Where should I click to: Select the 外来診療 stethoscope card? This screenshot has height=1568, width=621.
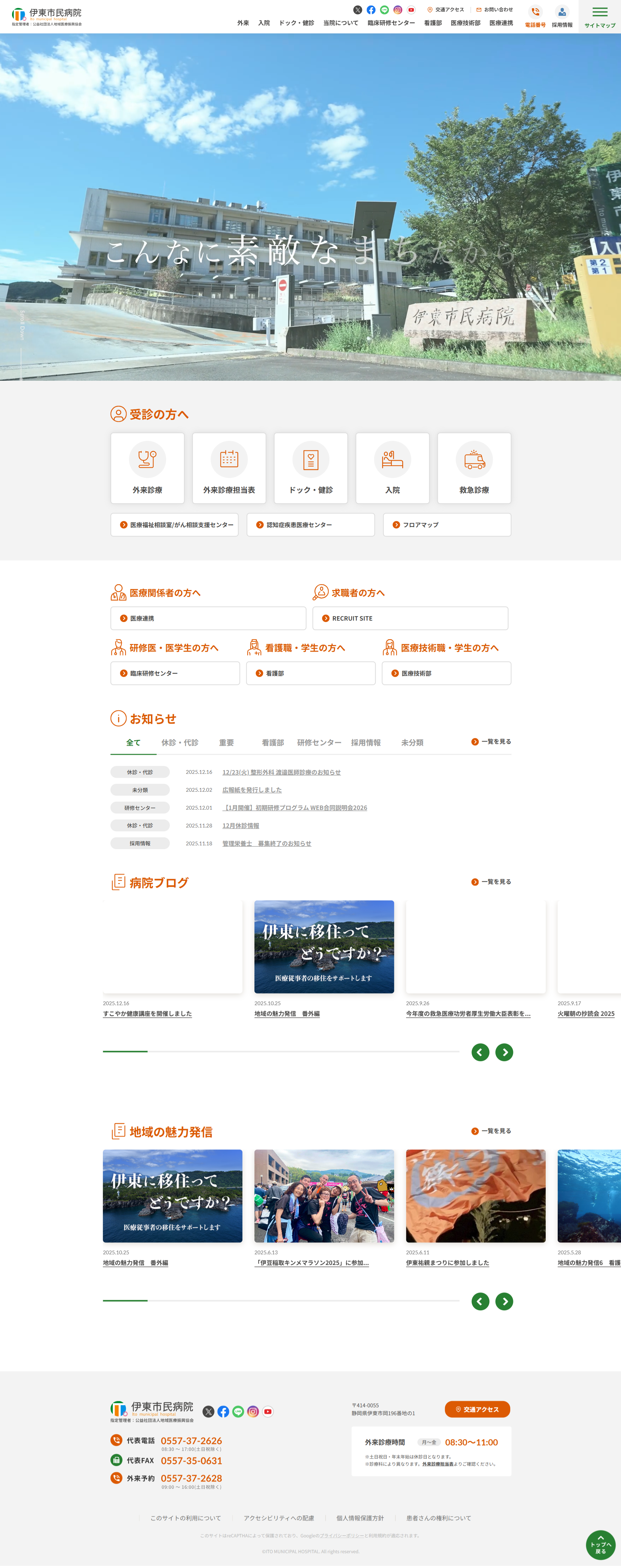pos(147,467)
